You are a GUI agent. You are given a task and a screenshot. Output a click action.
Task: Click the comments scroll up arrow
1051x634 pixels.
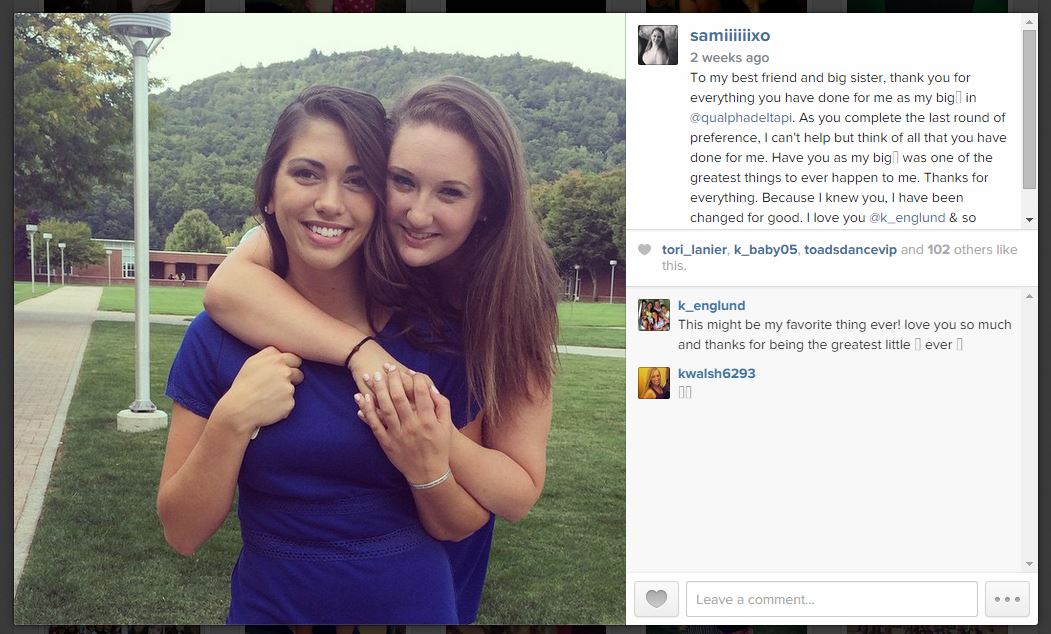(x=1029, y=296)
